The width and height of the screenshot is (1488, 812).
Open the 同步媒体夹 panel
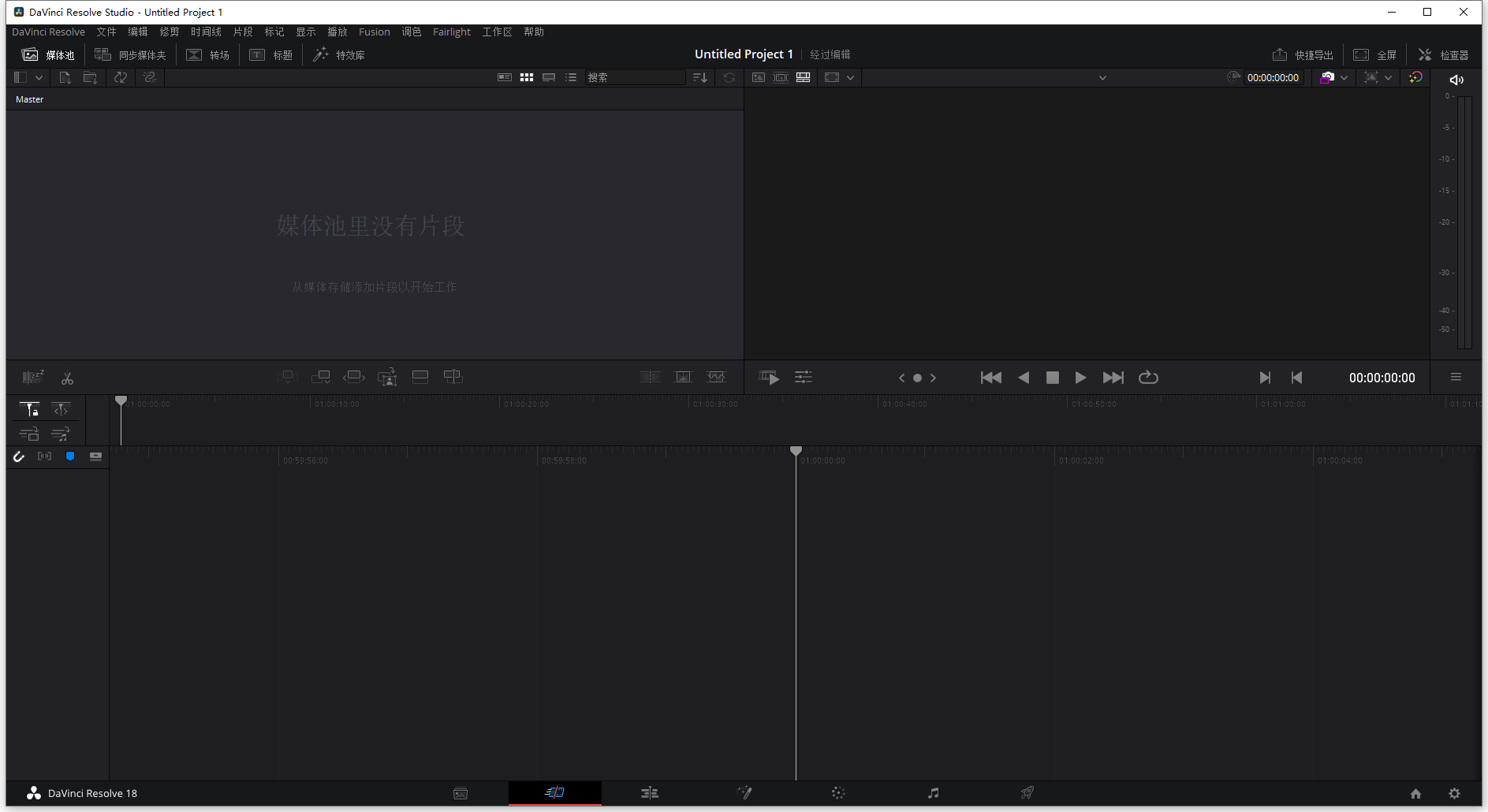click(131, 54)
